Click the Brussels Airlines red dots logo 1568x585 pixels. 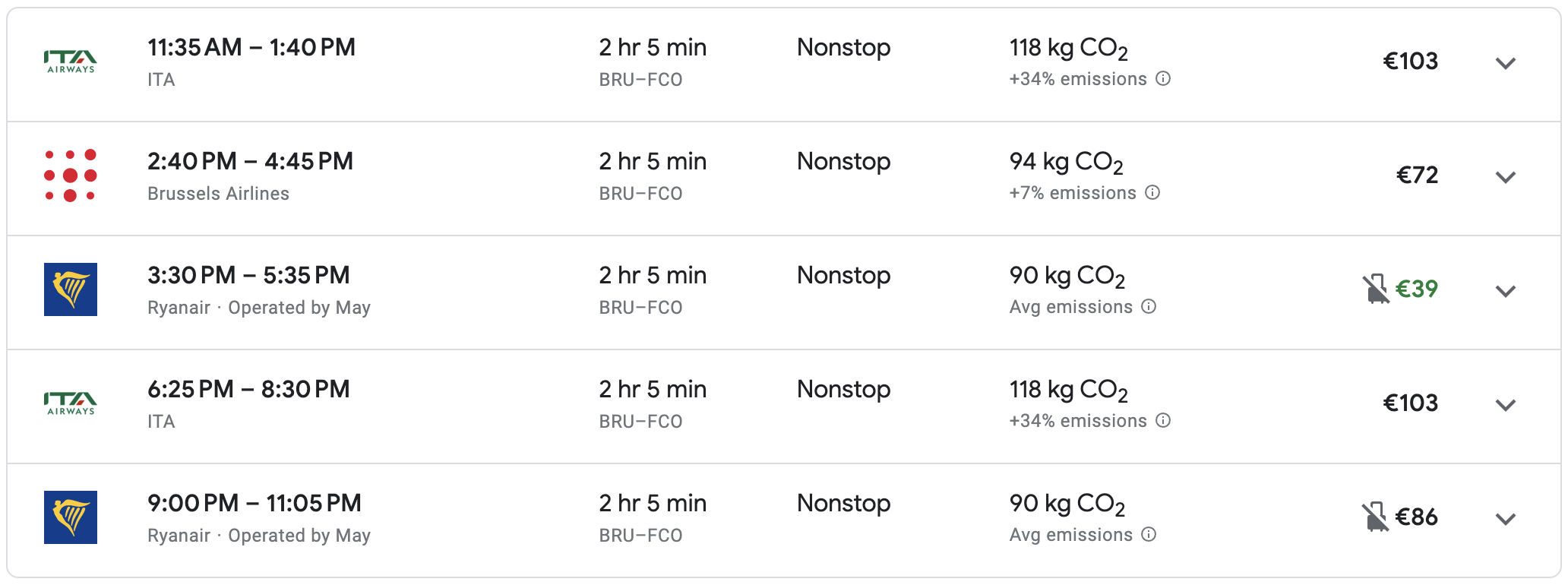(71, 175)
